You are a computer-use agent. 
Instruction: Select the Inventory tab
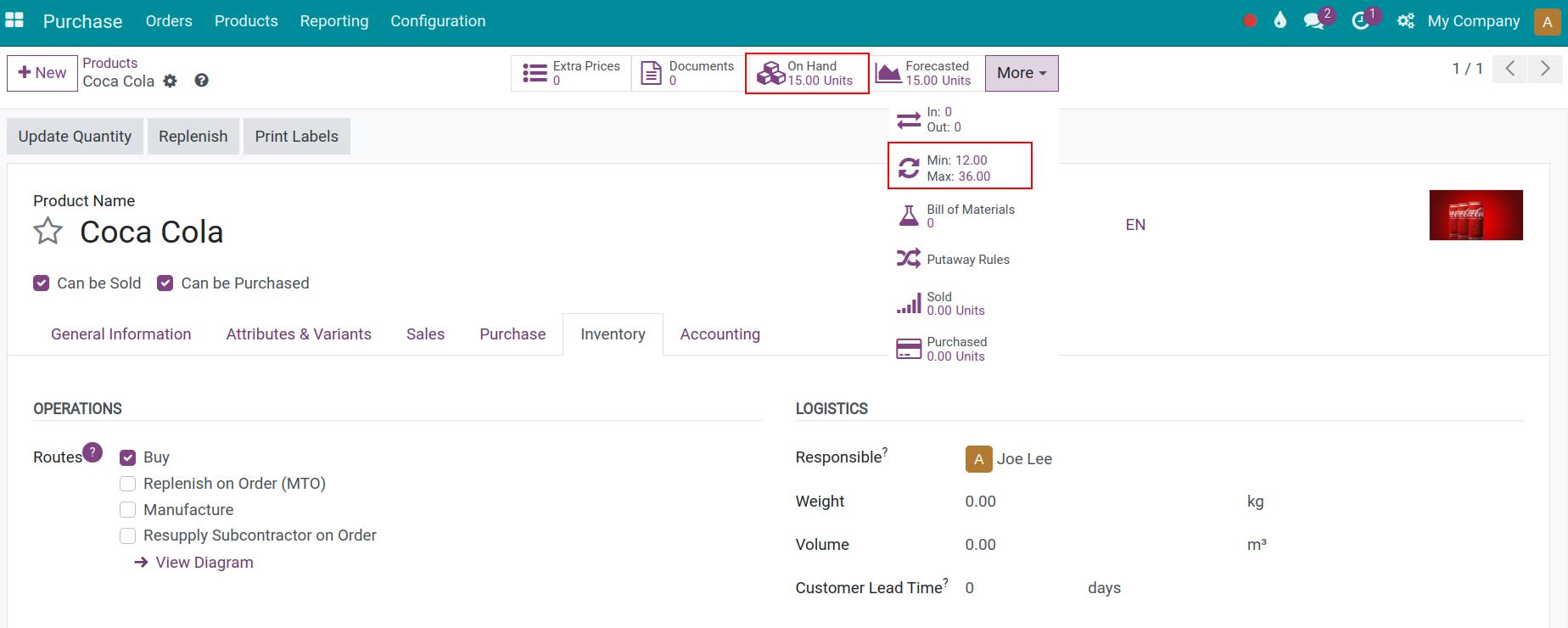tap(613, 334)
